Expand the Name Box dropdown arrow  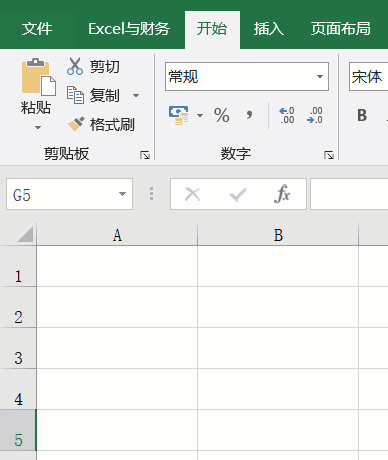point(122,194)
